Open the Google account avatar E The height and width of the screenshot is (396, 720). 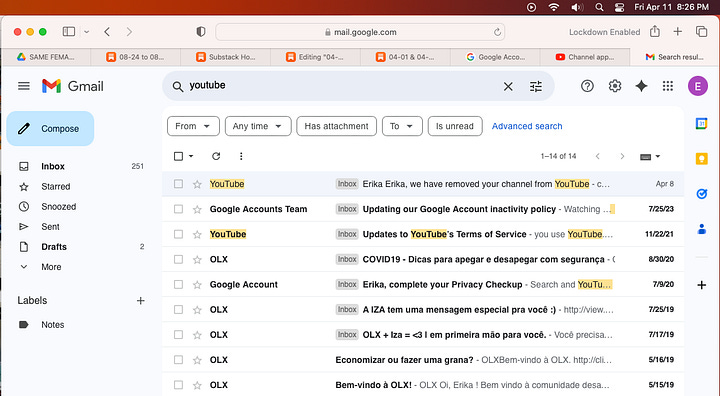[x=698, y=86]
